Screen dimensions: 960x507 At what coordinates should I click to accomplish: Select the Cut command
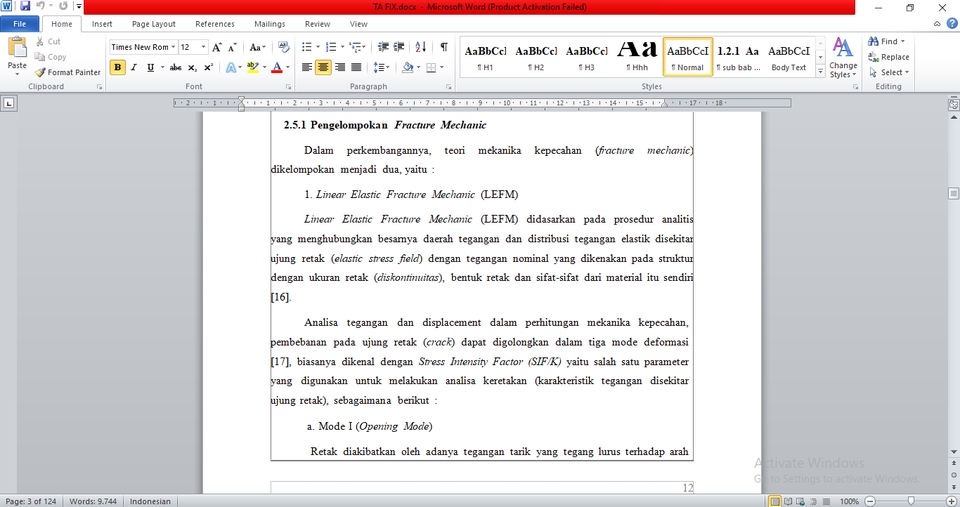[48, 42]
